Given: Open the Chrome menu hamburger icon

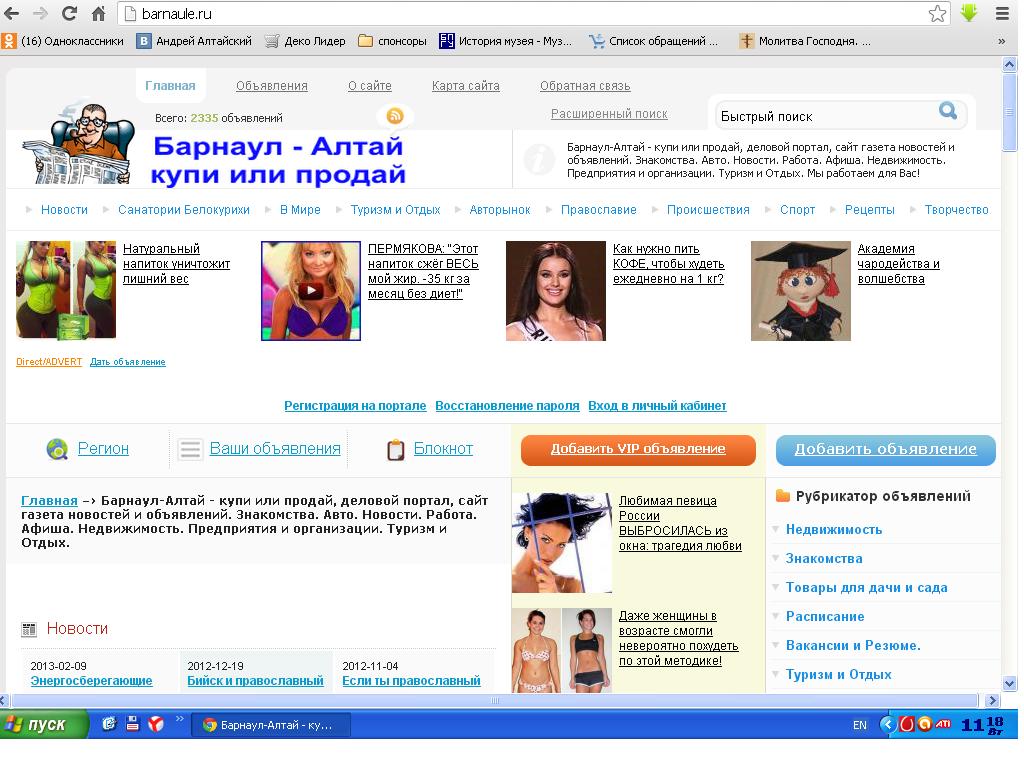Looking at the screenshot, I should pyautogui.click(x=1002, y=14).
